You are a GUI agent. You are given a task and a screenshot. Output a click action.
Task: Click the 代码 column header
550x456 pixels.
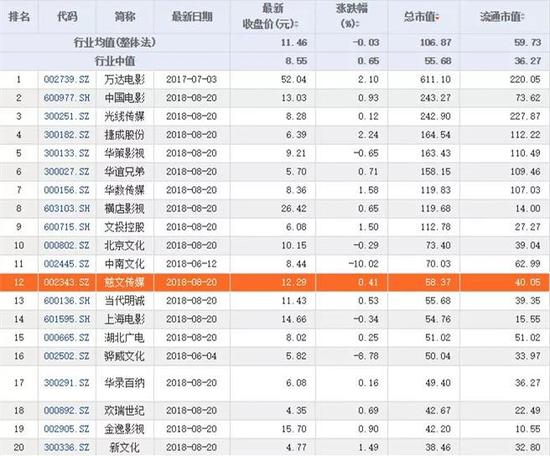(x=67, y=16)
